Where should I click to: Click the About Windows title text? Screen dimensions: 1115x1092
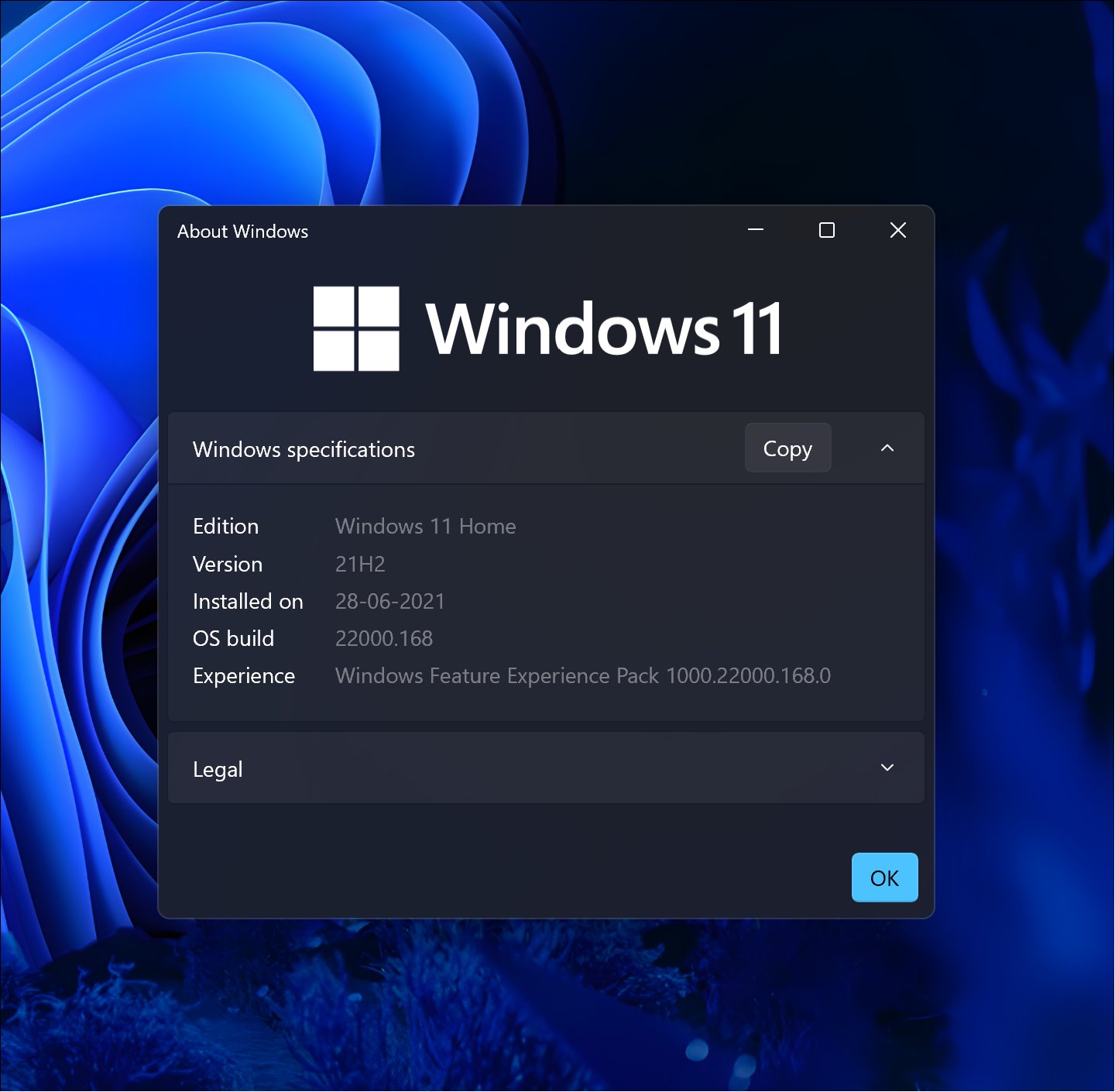coord(242,231)
